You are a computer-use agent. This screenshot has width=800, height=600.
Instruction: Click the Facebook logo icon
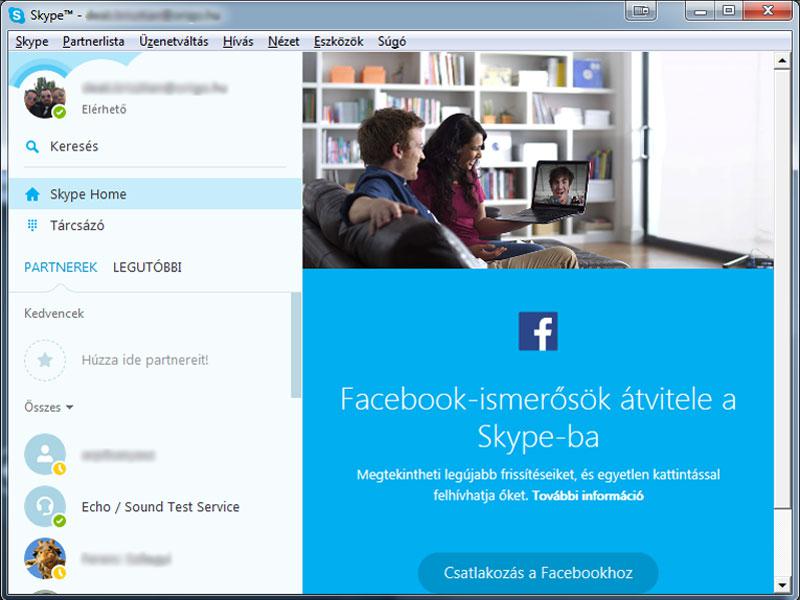tap(538, 331)
